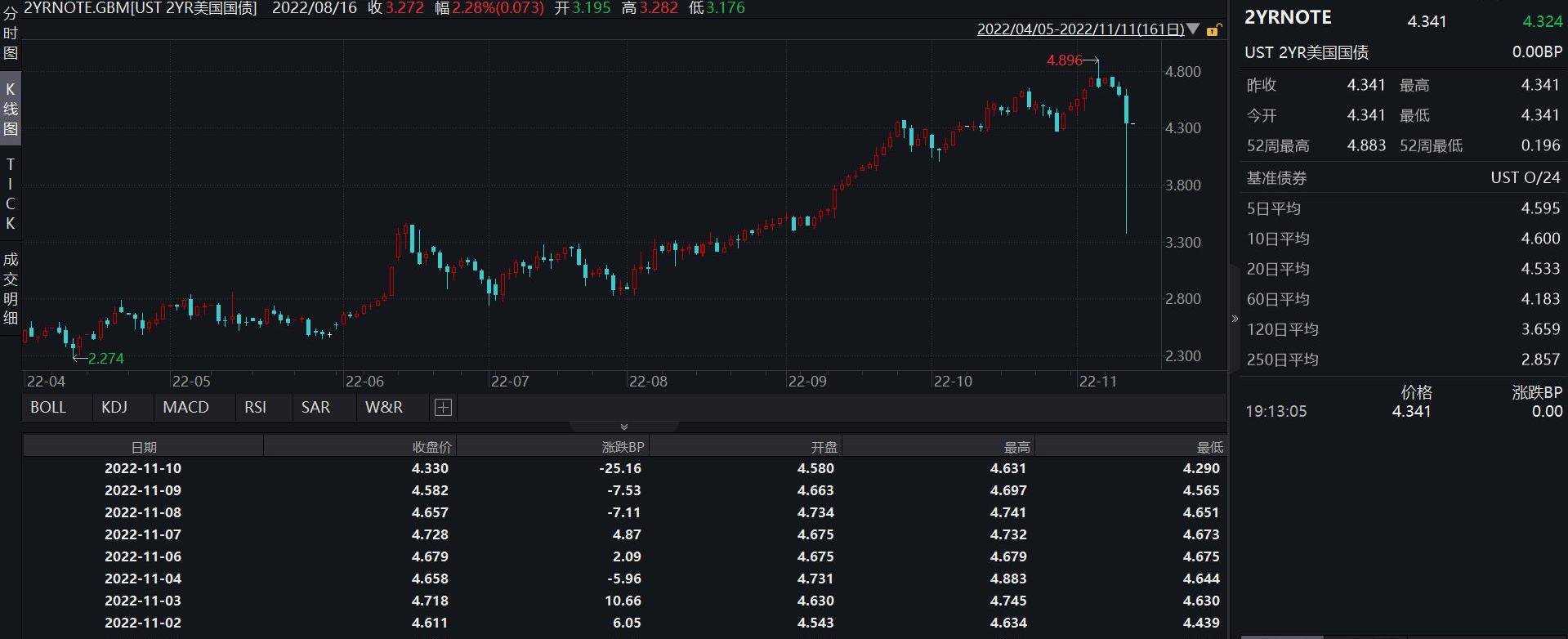Switch to 分时图 intraday view tab
The image size is (1568, 639).
coord(11,33)
